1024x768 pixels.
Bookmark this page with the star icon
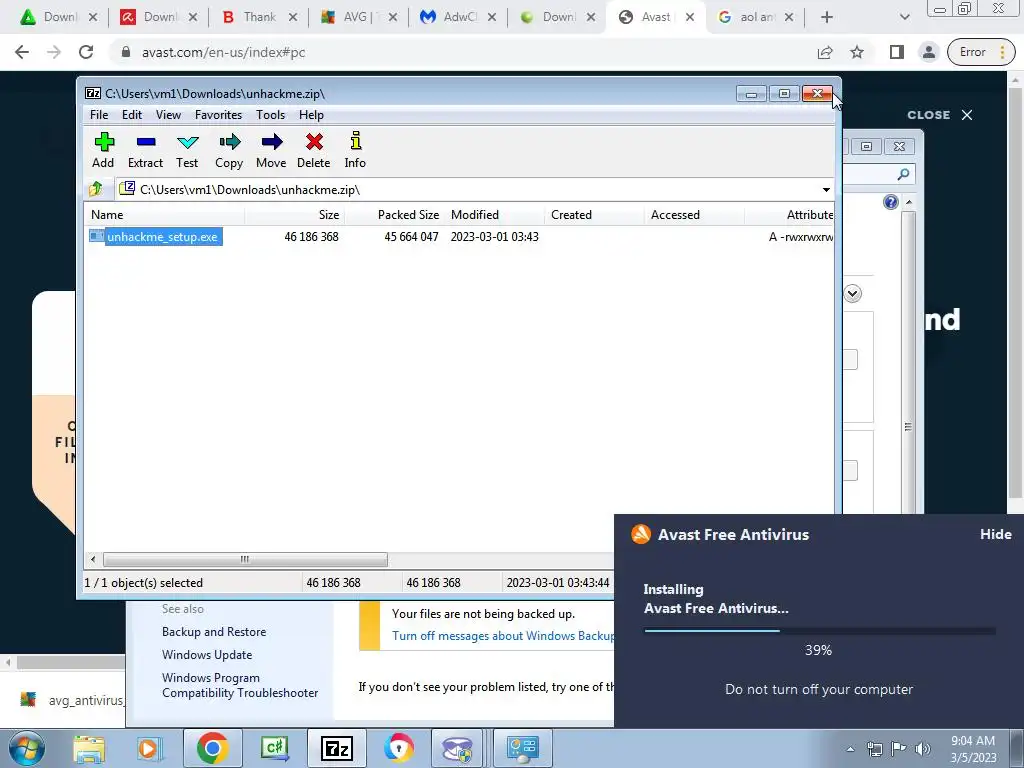click(857, 52)
